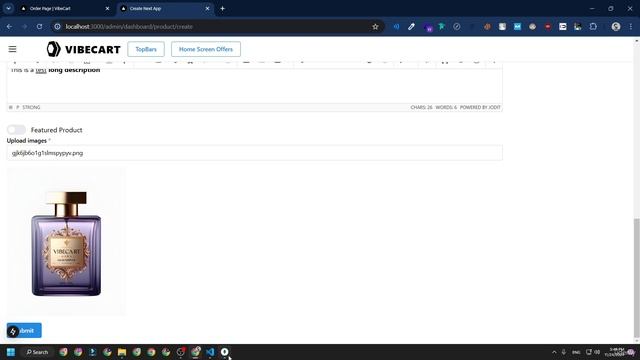640x360 pixels.
Task: Click inside the long description editor
Action: tap(254, 85)
